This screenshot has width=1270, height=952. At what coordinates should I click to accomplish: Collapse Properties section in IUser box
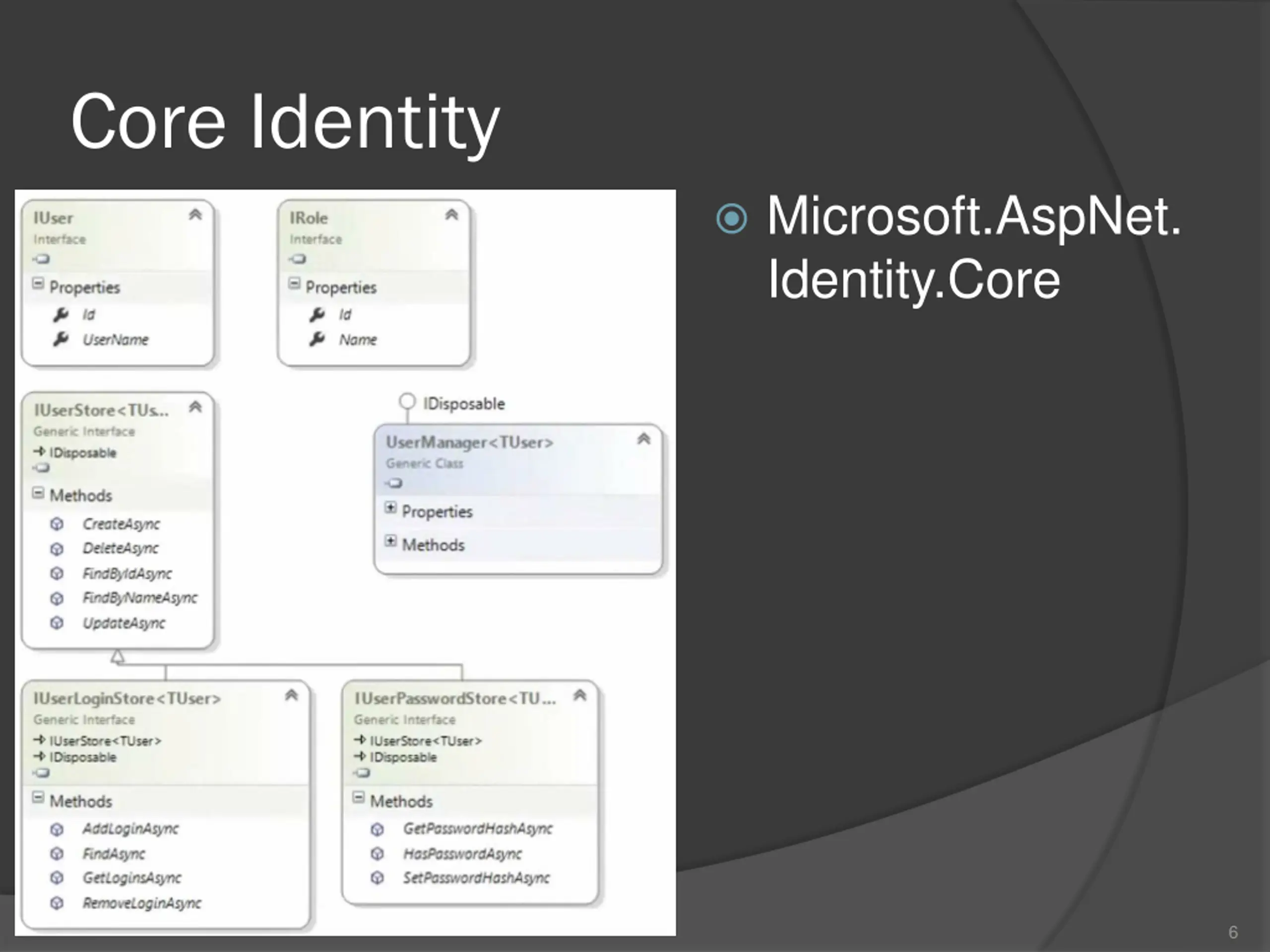click(38, 284)
